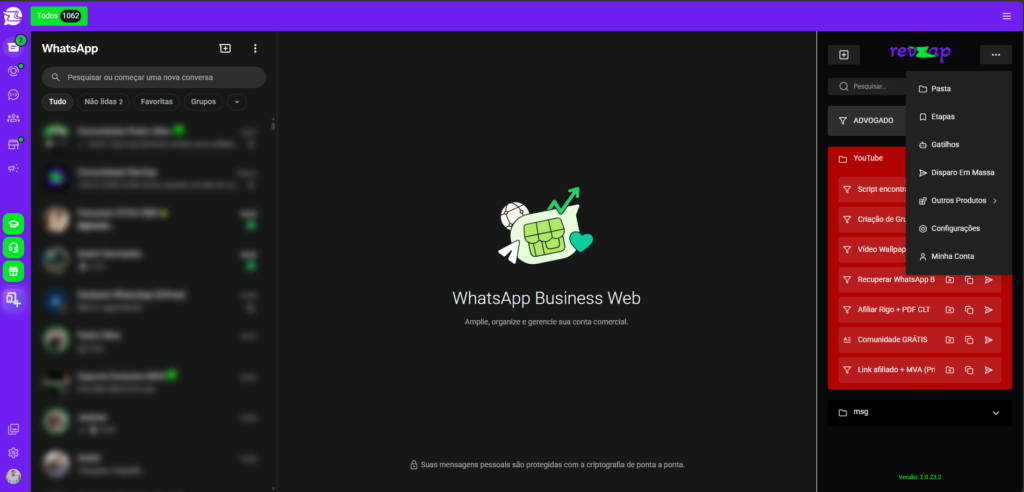Screen dimensions: 1024x492
Task: Click the green headset support button
Action: pyautogui.click(x=14, y=248)
